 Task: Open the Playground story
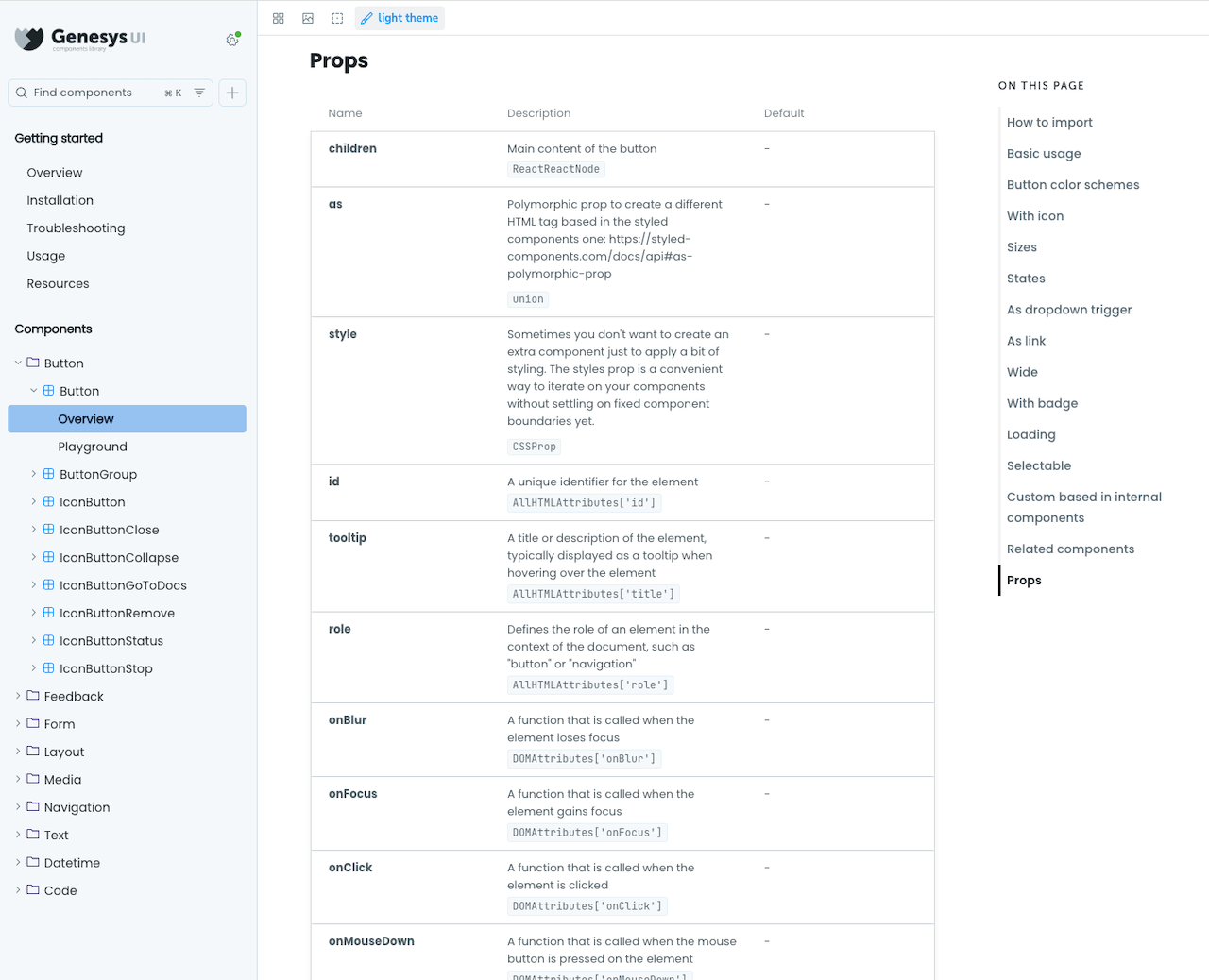click(93, 447)
